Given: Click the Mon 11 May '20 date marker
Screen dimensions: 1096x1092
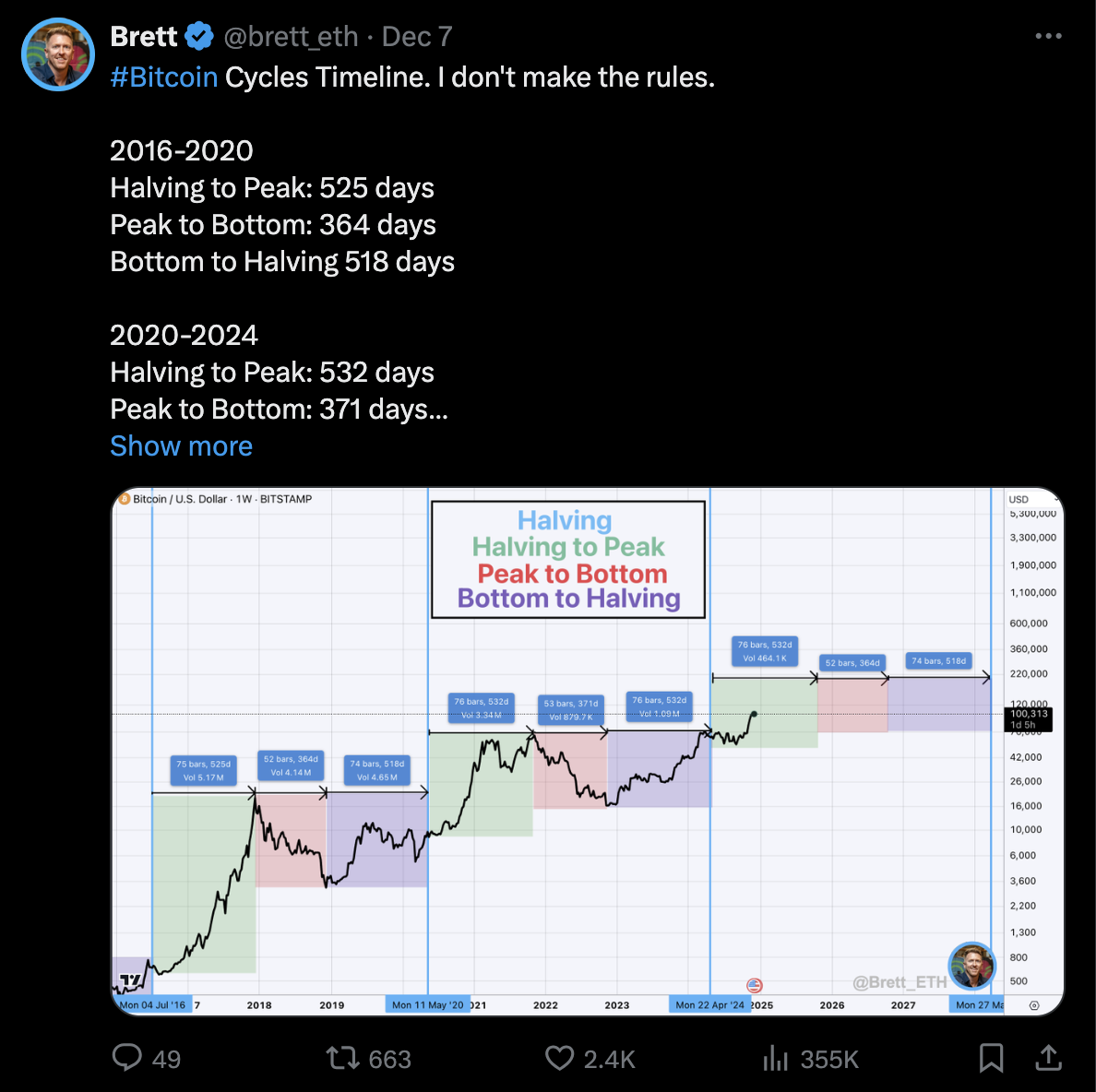Looking at the screenshot, I should coord(427,1004).
